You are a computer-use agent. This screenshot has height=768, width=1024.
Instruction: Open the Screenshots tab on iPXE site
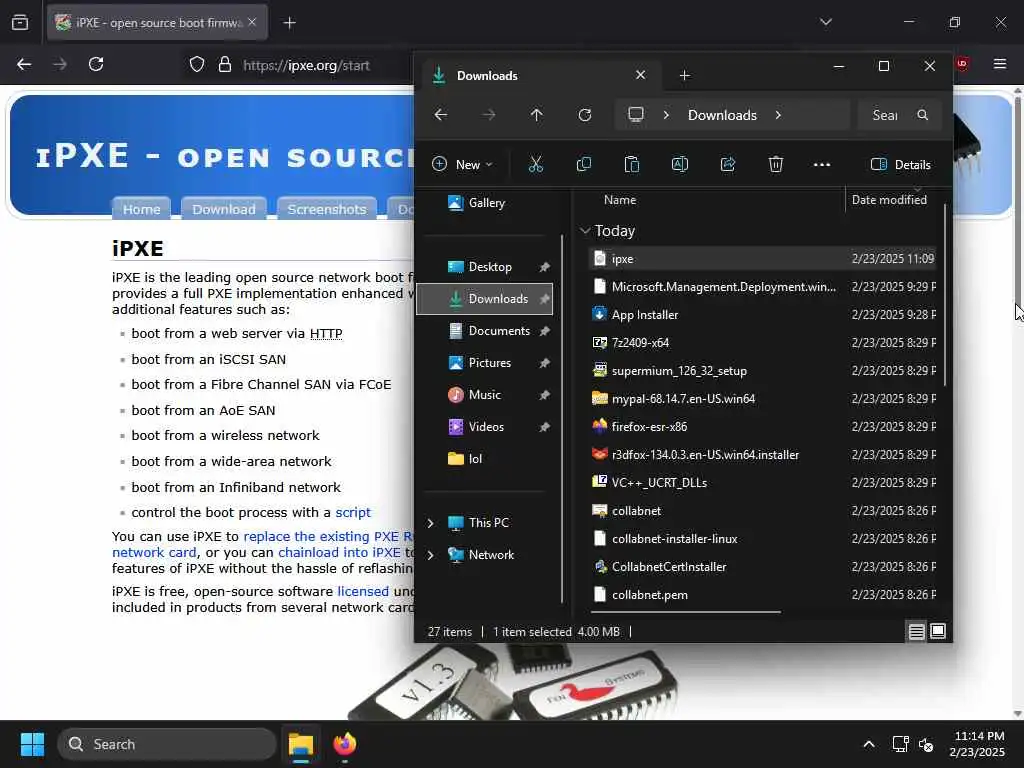tap(327, 209)
